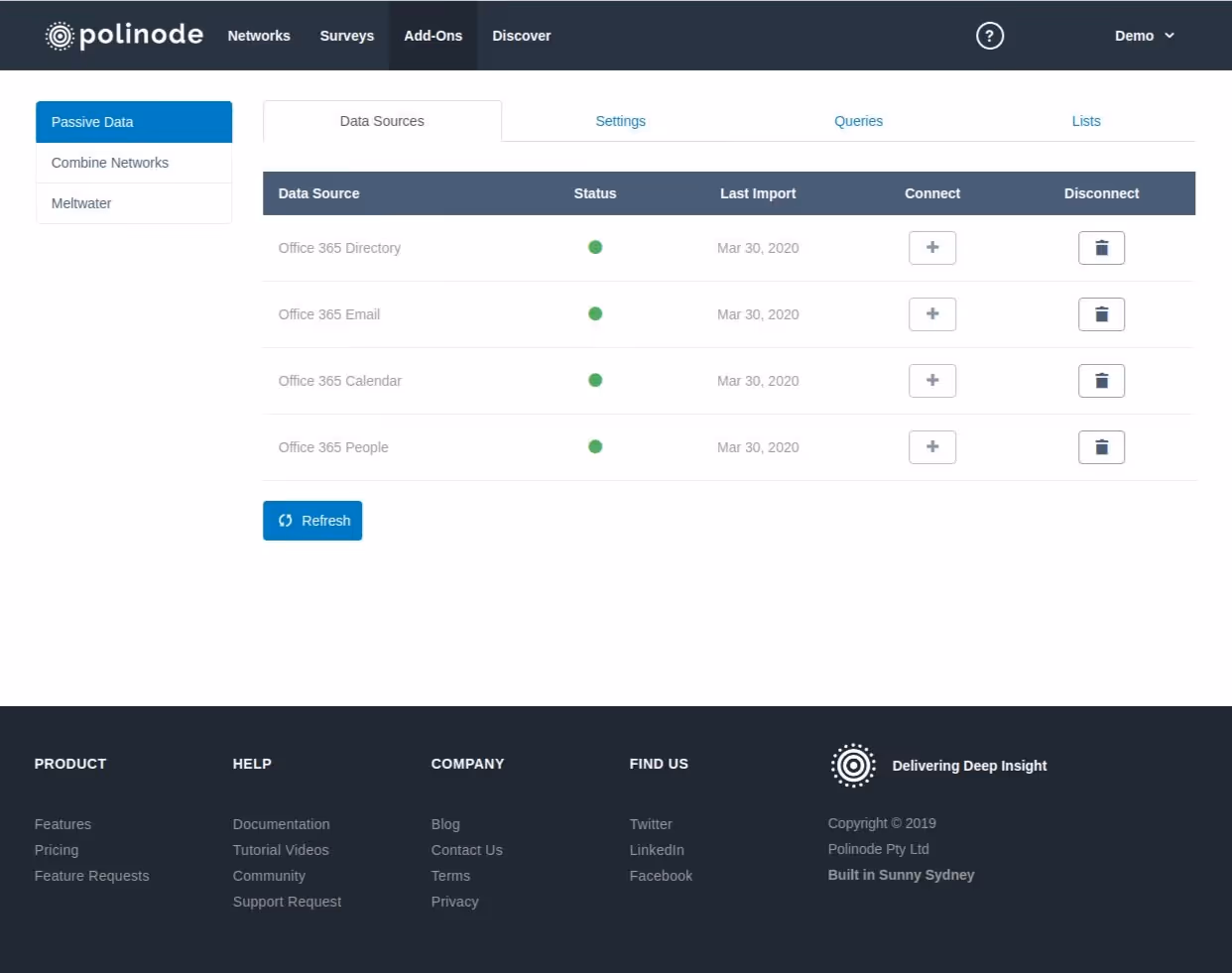The image size is (1232, 973).
Task: Click the Disconnect column header
Action: [x=1101, y=193]
